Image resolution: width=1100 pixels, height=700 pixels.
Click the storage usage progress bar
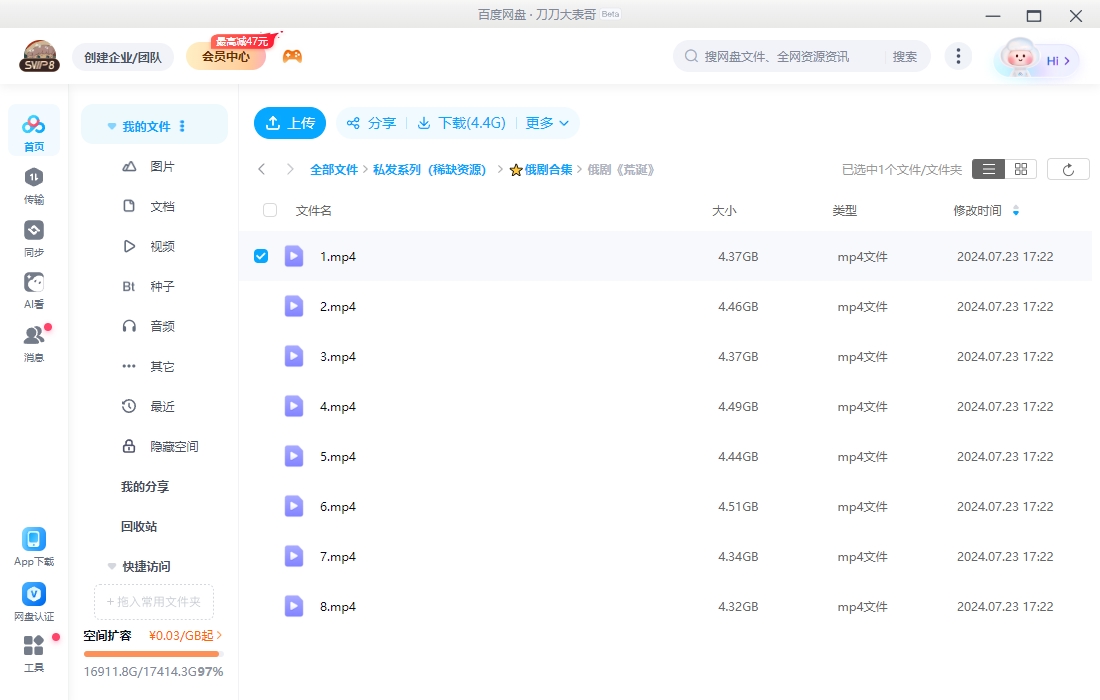(x=152, y=654)
